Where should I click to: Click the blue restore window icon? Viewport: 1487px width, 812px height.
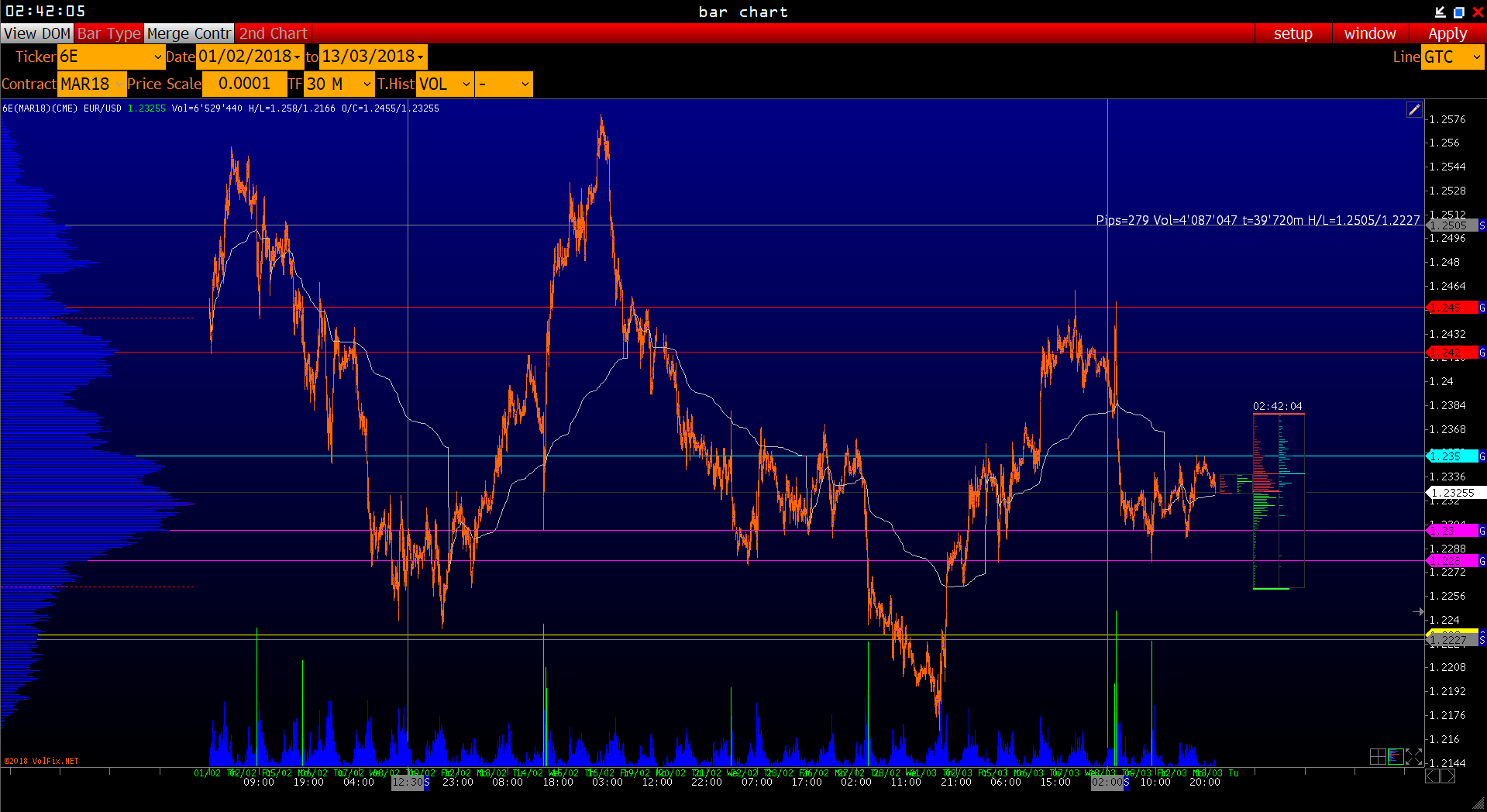tap(1458, 12)
